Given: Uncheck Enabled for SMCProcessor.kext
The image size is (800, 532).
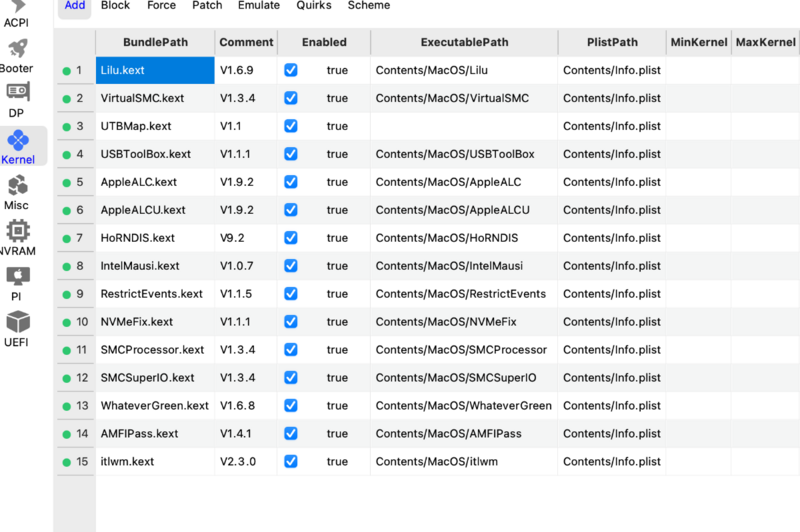Looking at the screenshot, I should tap(291, 350).
